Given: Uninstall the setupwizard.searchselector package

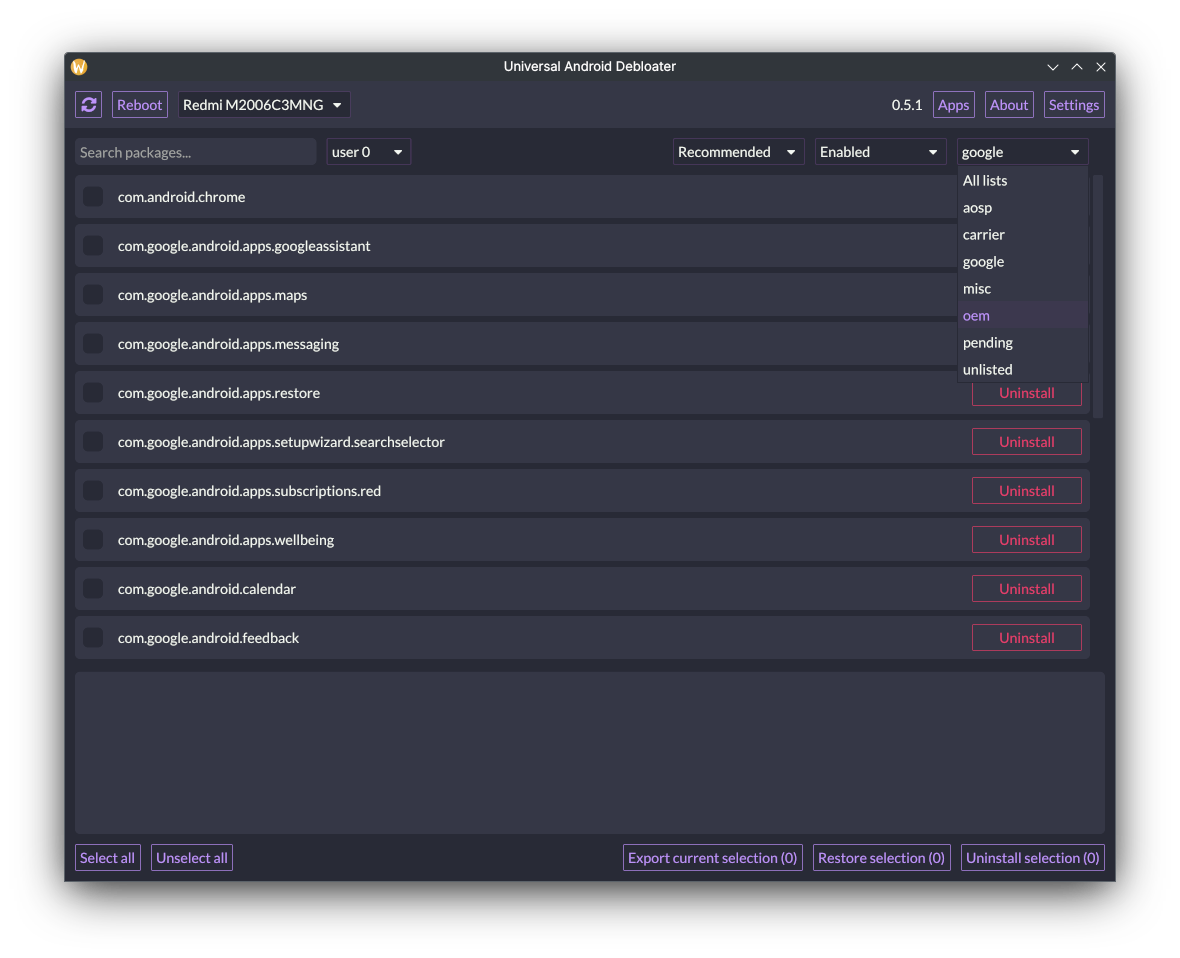Looking at the screenshot, I should (x=1026, y=442).
